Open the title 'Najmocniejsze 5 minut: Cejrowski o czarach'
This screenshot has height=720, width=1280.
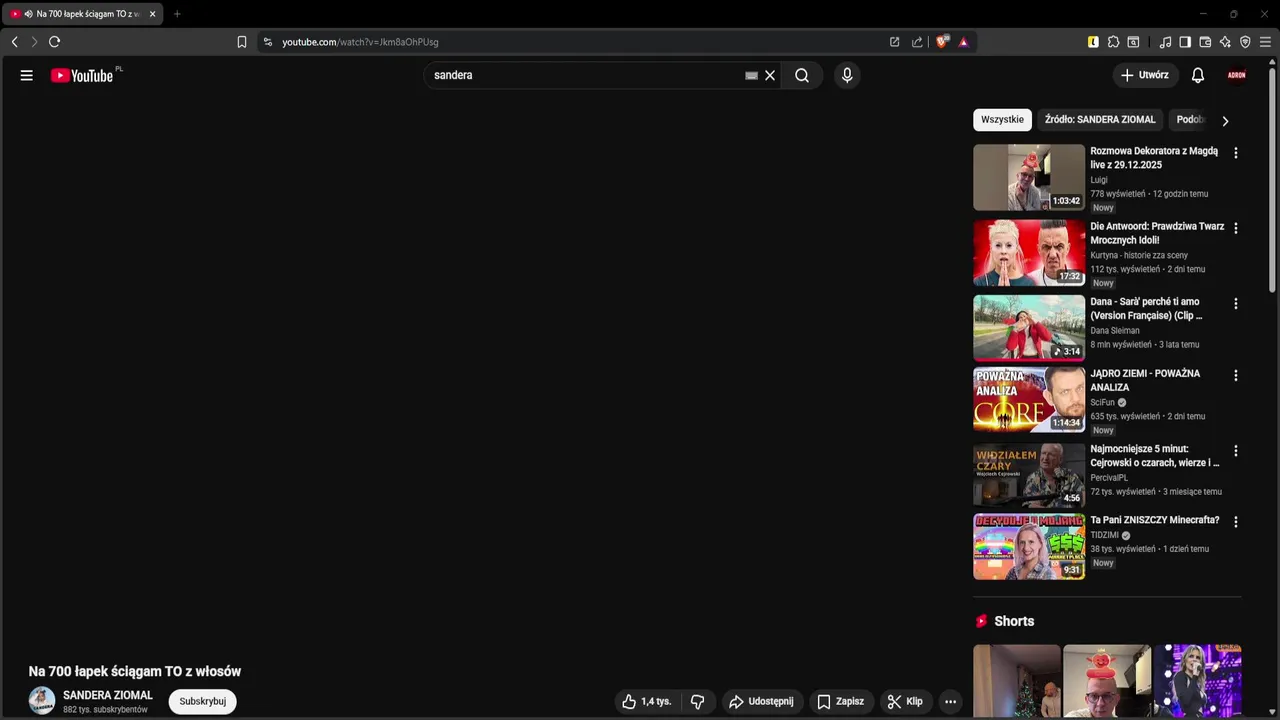1155,456
